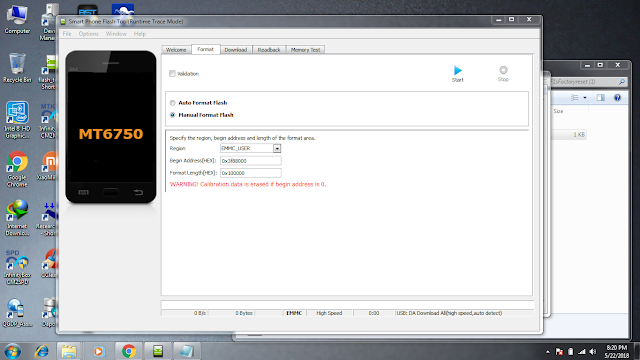This screenshot has height=360, width=640.
Task: Click the Action Center flag tray icon
Action: pyautogui.click(x=559, y=351)
